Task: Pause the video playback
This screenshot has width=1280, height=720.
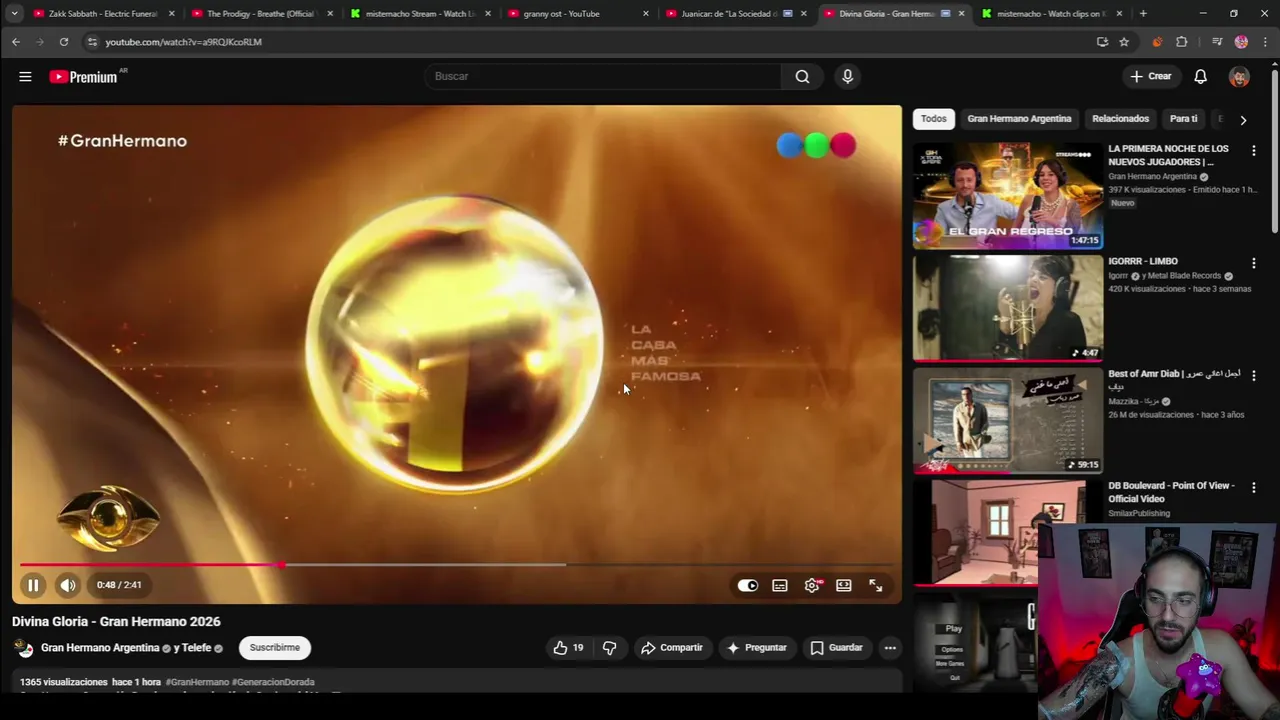Action: point(33,585)
